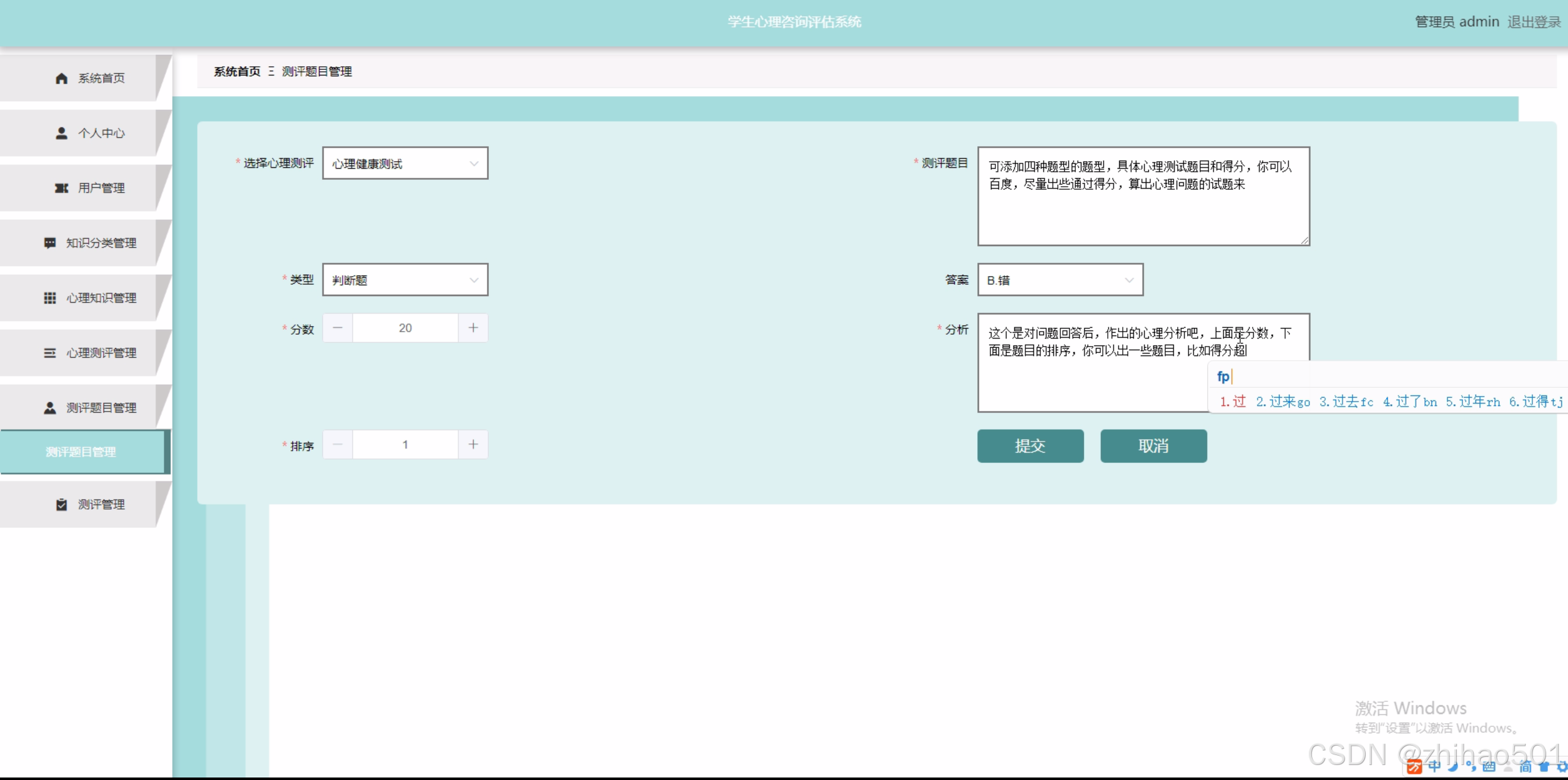Click 退出登录 in the header

point(1533,22)
